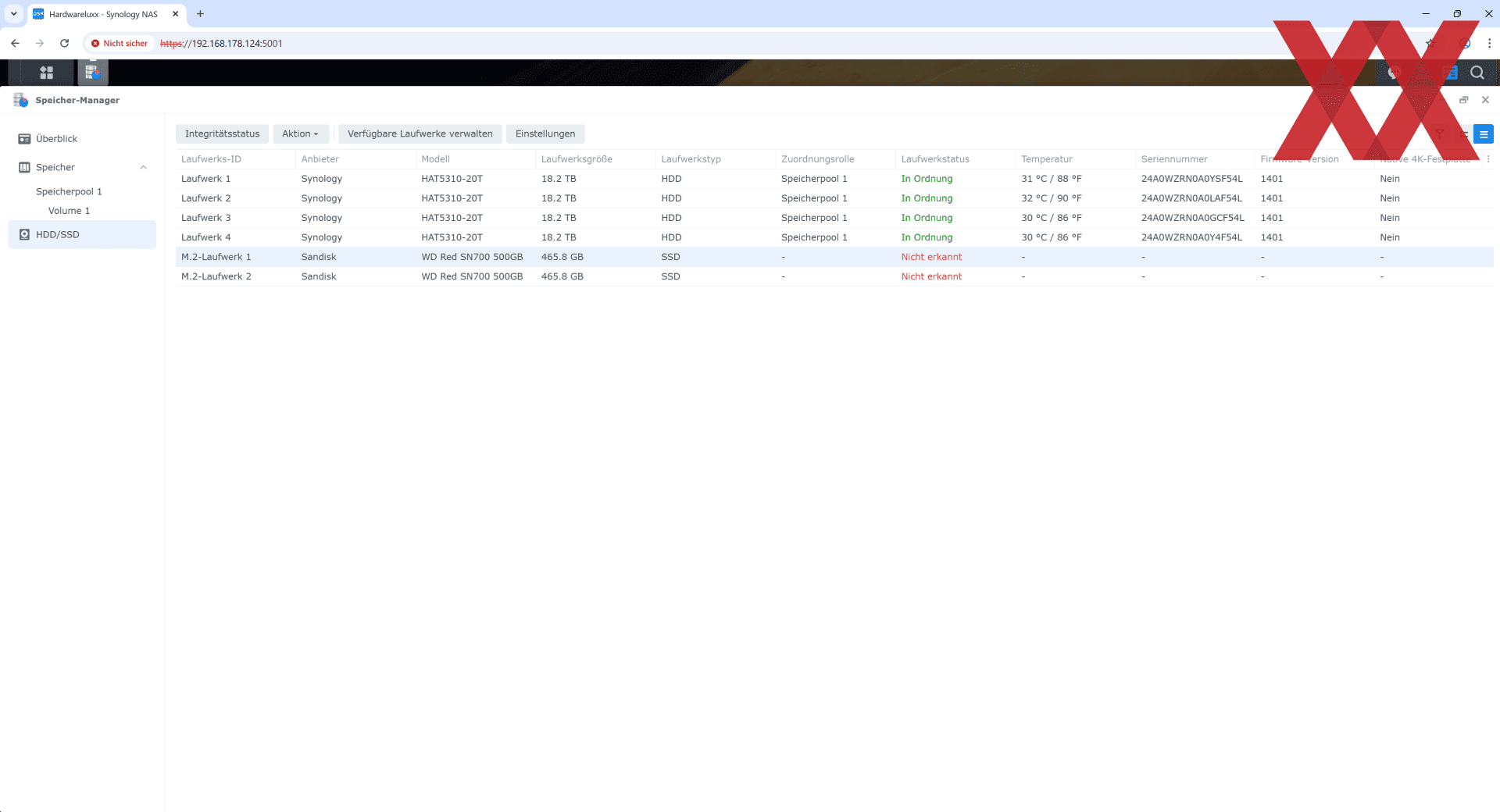The height and width of the screenshot is (812, 1500).
Task: Select Speicherpool 1 in the sidebar
Action: 69,191
